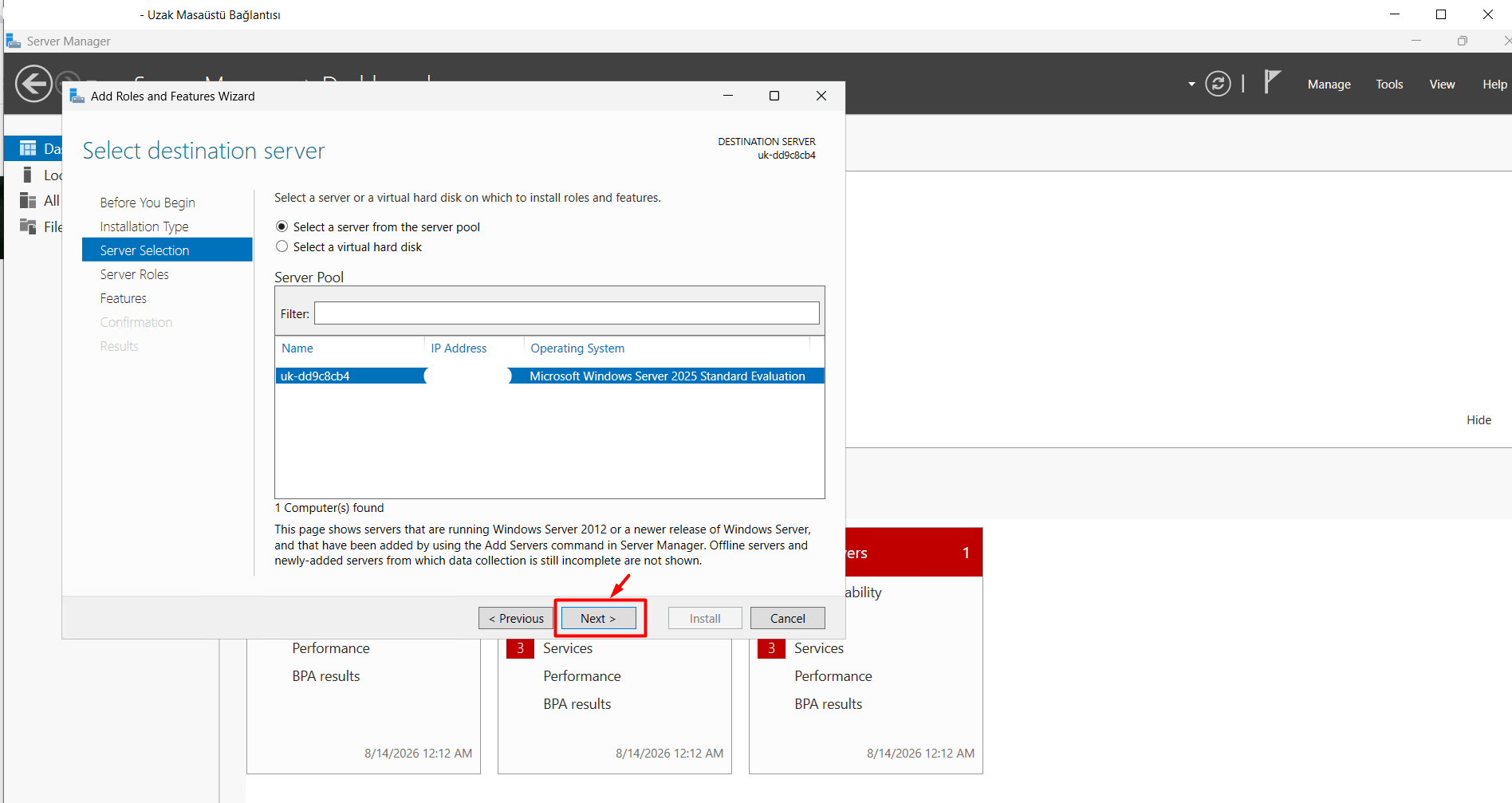Maximize the Uzak Masaüstü Bağlantısı window
The image size is (1512, 803).
coord(1441,14)
